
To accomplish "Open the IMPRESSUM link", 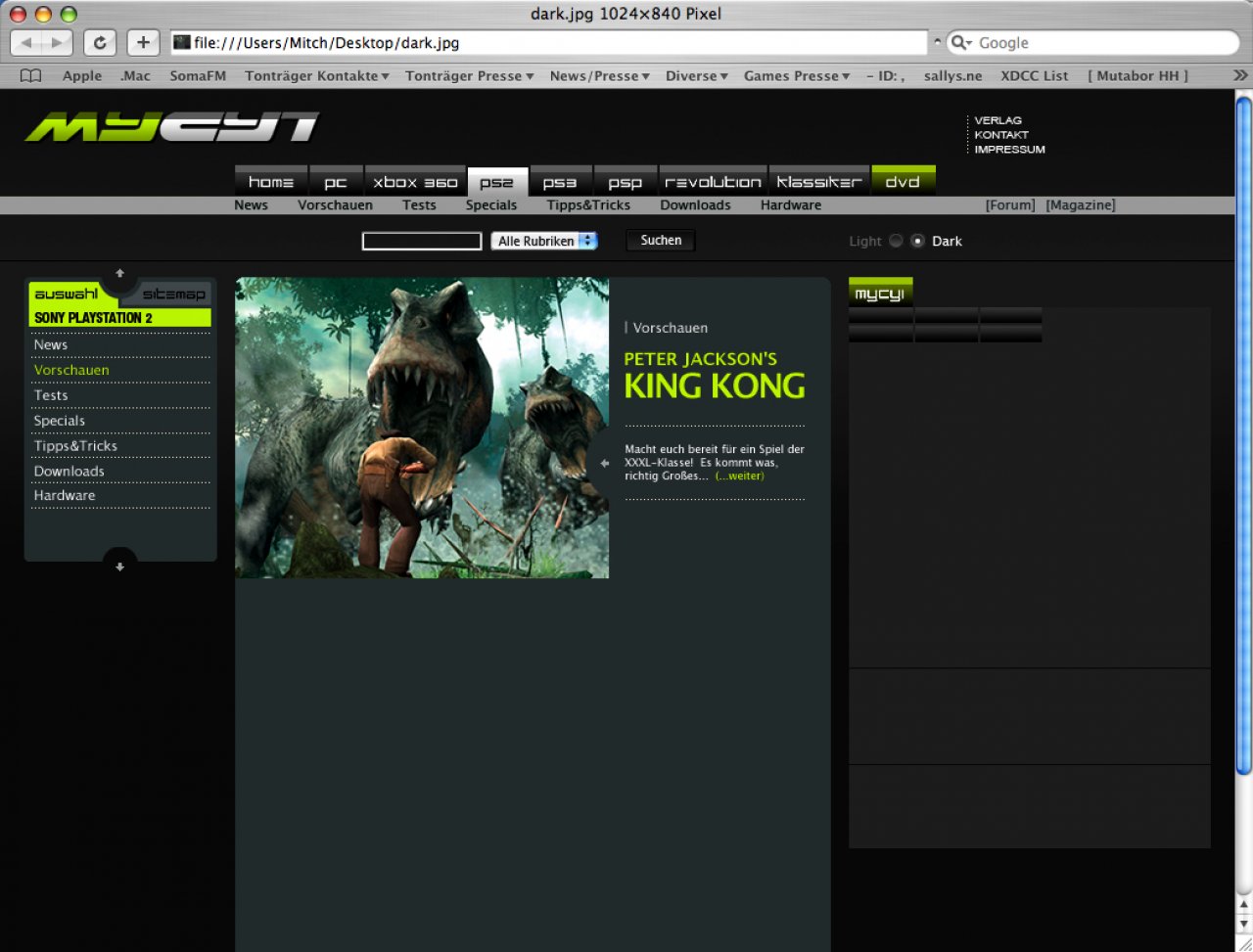I will [1009, 150].
